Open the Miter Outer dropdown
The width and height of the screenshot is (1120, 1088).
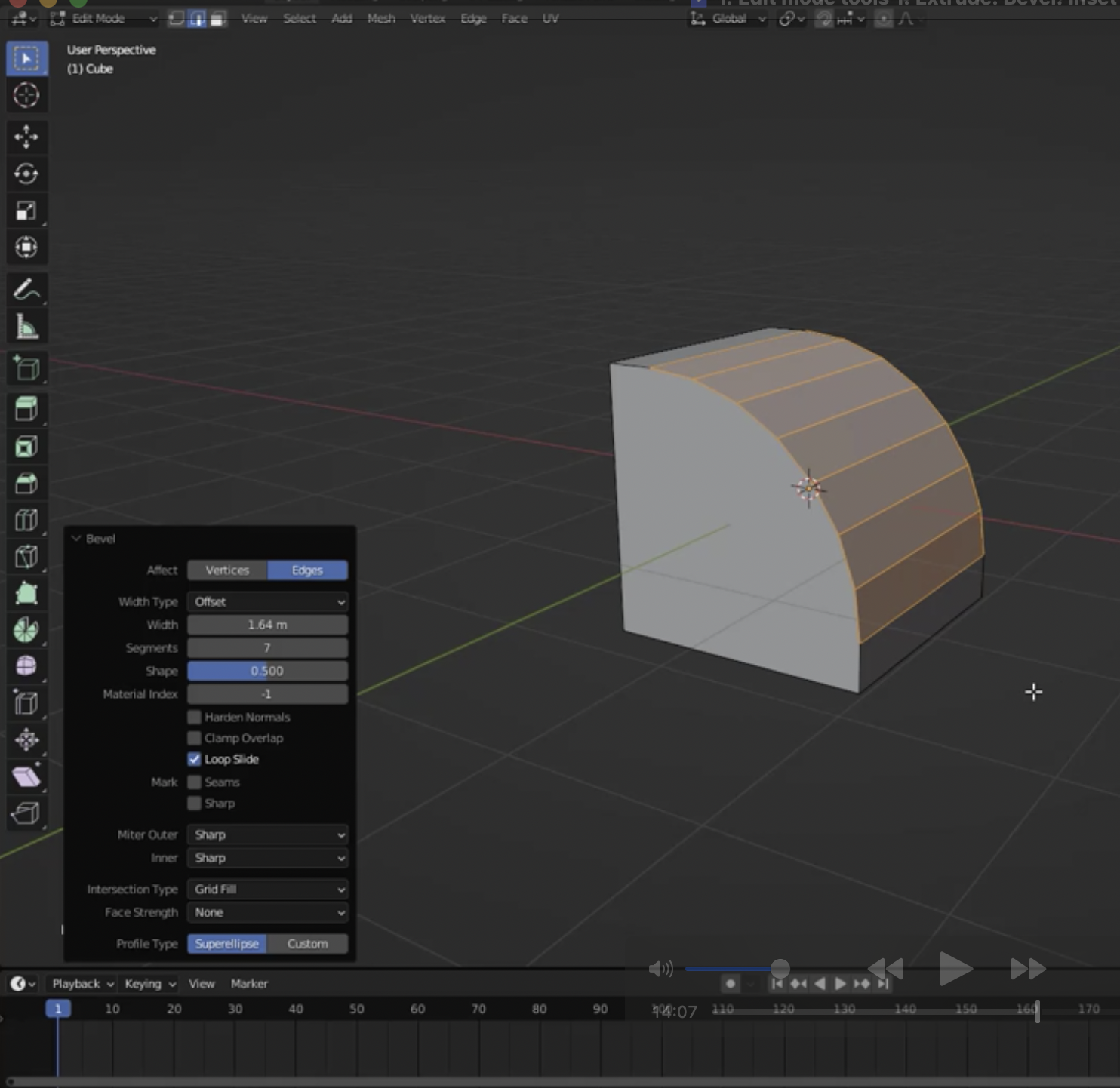click(268, 835)
